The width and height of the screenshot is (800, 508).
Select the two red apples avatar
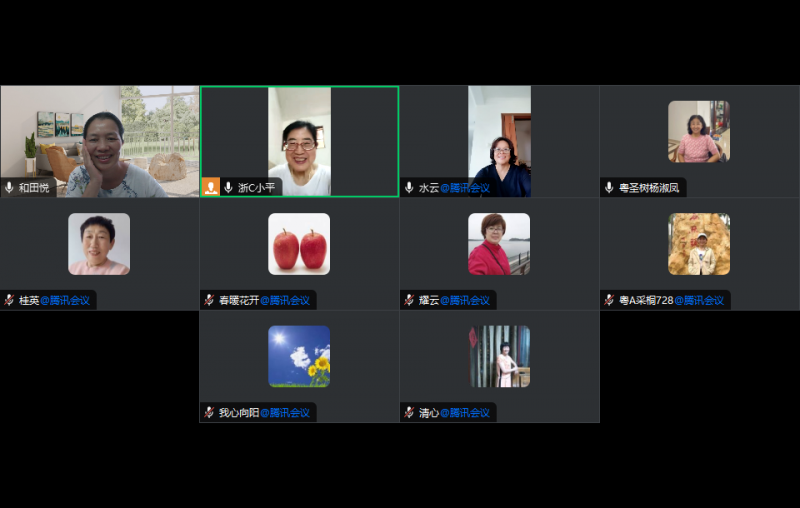coord(299,244)
